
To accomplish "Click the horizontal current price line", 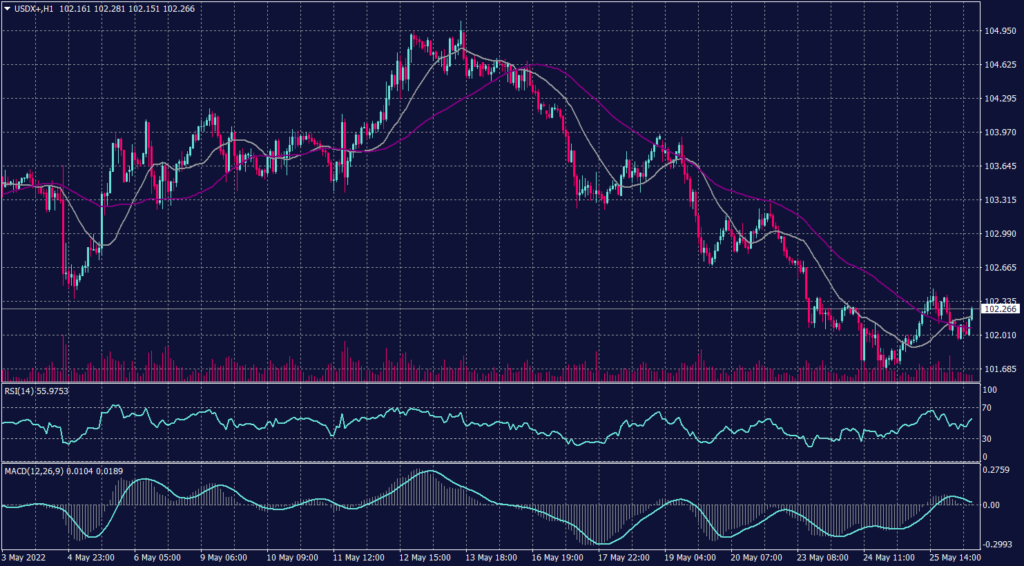I will tap(500, 309).
